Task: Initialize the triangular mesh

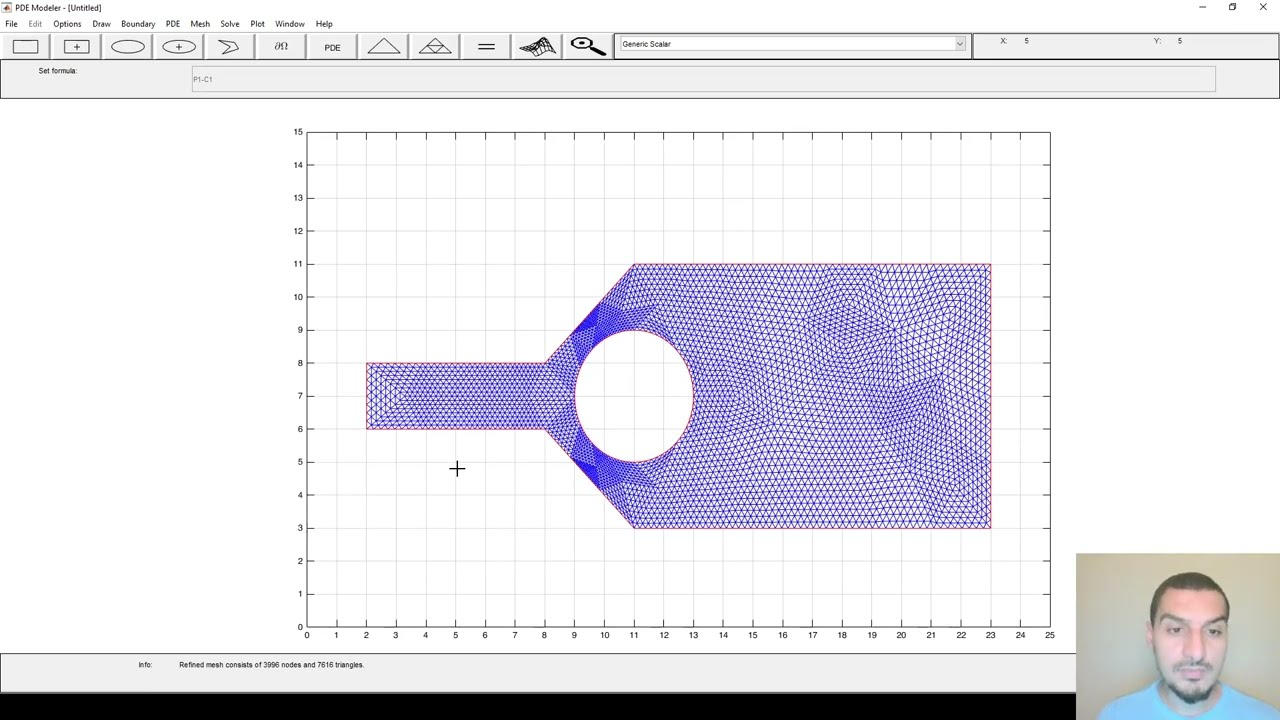Action: (x=384, y=47)
